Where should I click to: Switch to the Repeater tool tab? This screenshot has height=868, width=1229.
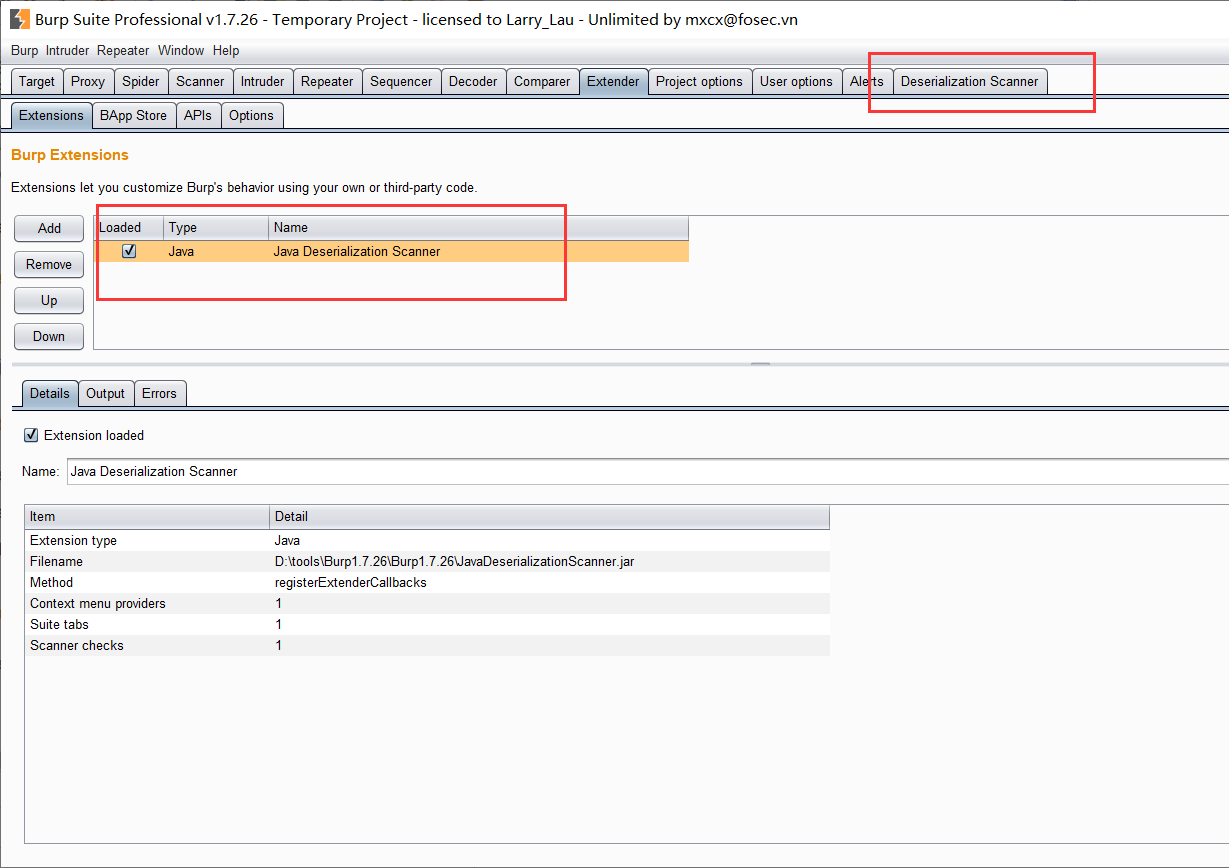tap(327, 81)
